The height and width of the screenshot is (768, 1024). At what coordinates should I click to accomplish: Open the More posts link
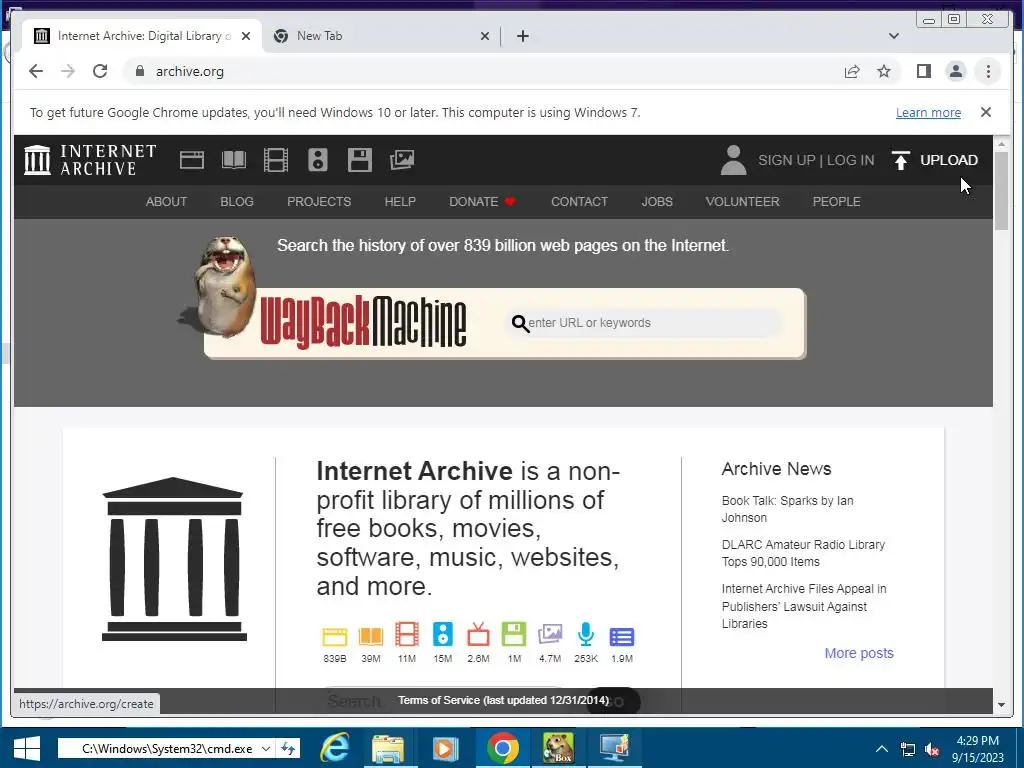pos(859,653)
